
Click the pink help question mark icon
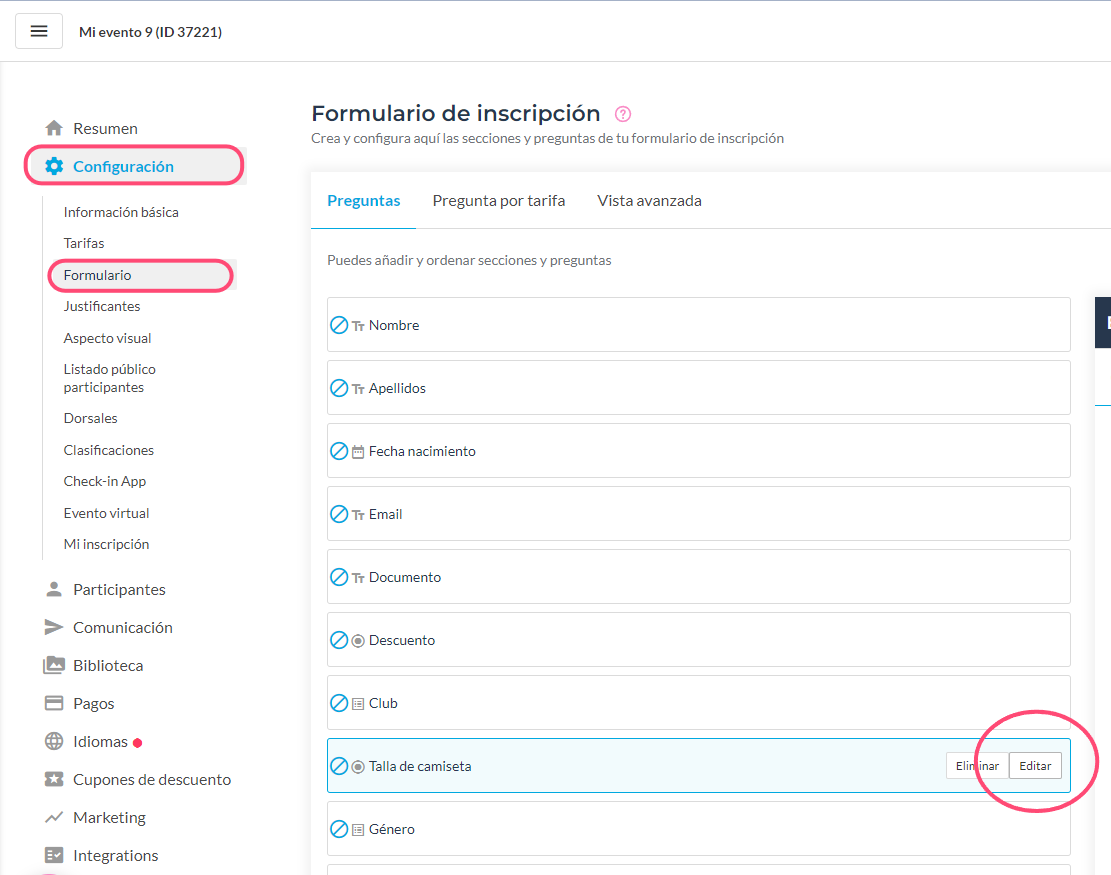(623, 114)
